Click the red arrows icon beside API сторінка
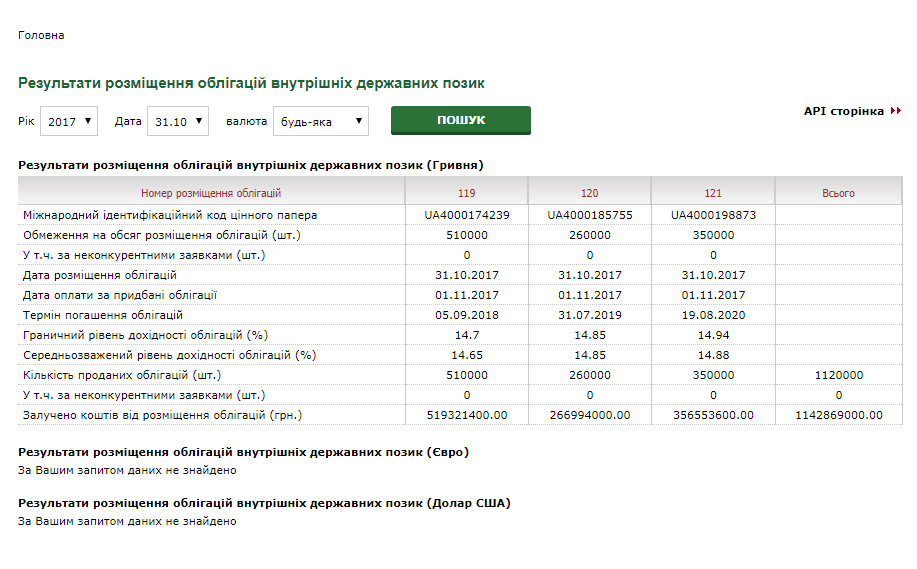Screen dimensions: 917x569 point(895,111)
